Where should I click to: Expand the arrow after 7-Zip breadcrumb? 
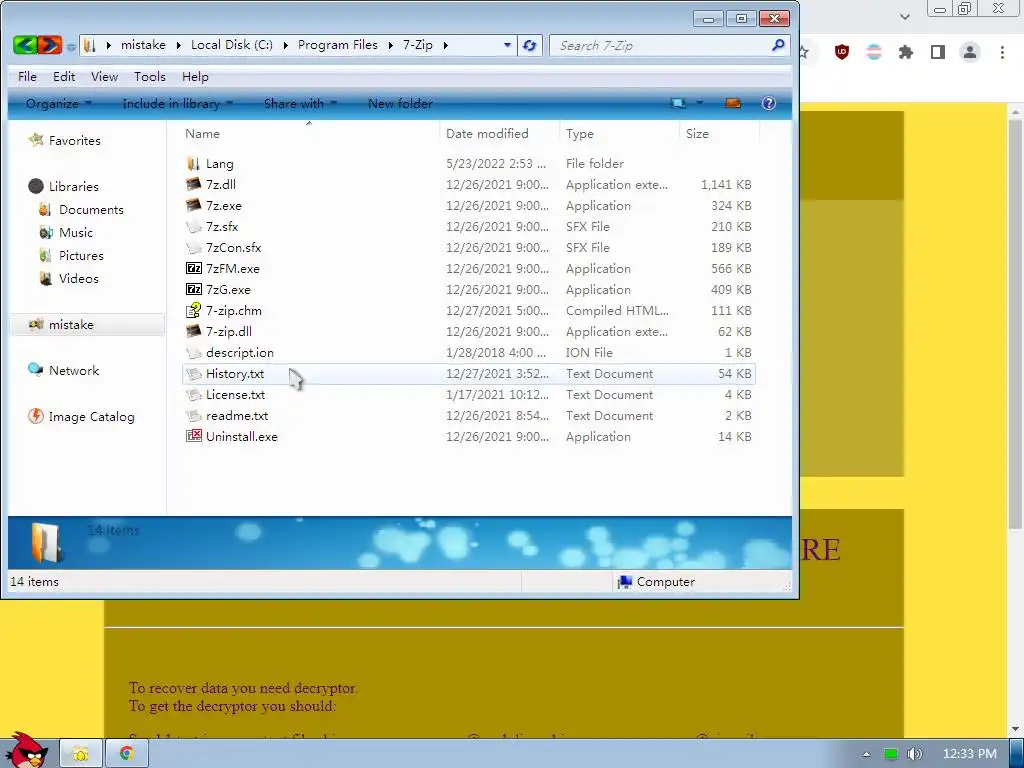(445, 45)
